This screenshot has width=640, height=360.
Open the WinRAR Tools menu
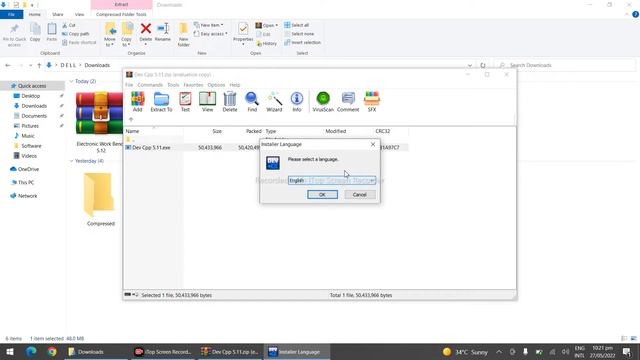click(173, 85)
